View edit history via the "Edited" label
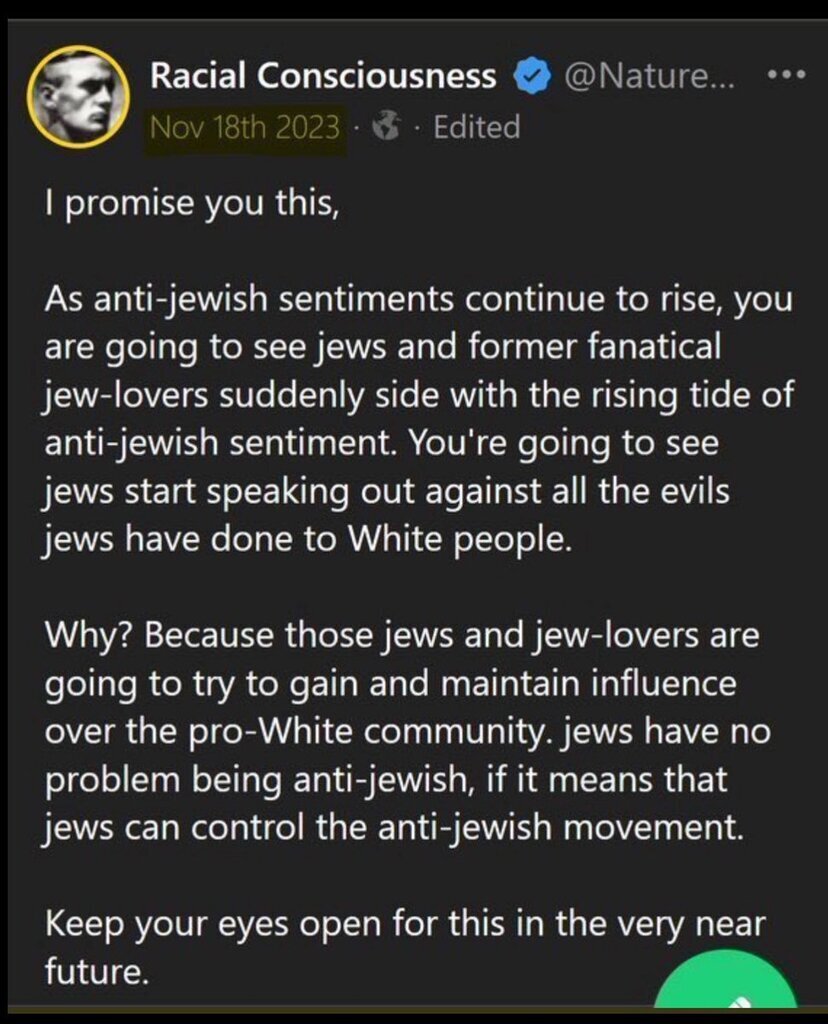Screen dimensions: 828x1024 coord(476,128)
